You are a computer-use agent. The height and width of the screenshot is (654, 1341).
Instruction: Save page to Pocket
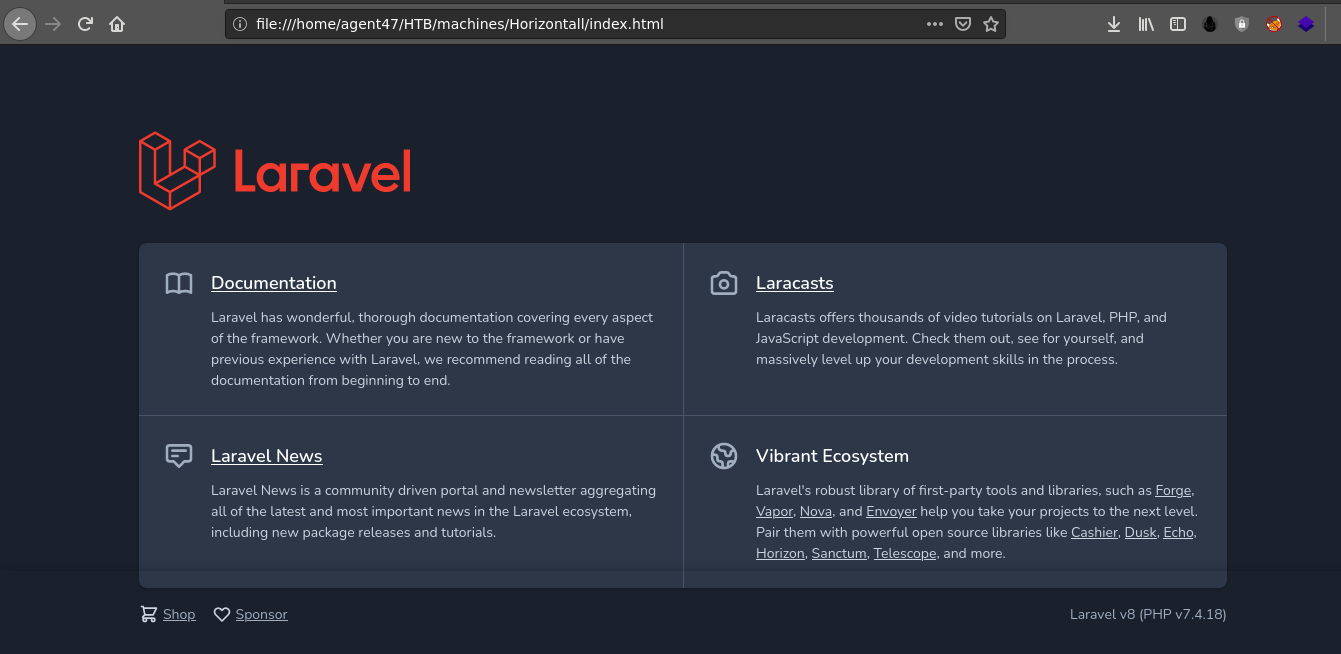tap(963, 24)
